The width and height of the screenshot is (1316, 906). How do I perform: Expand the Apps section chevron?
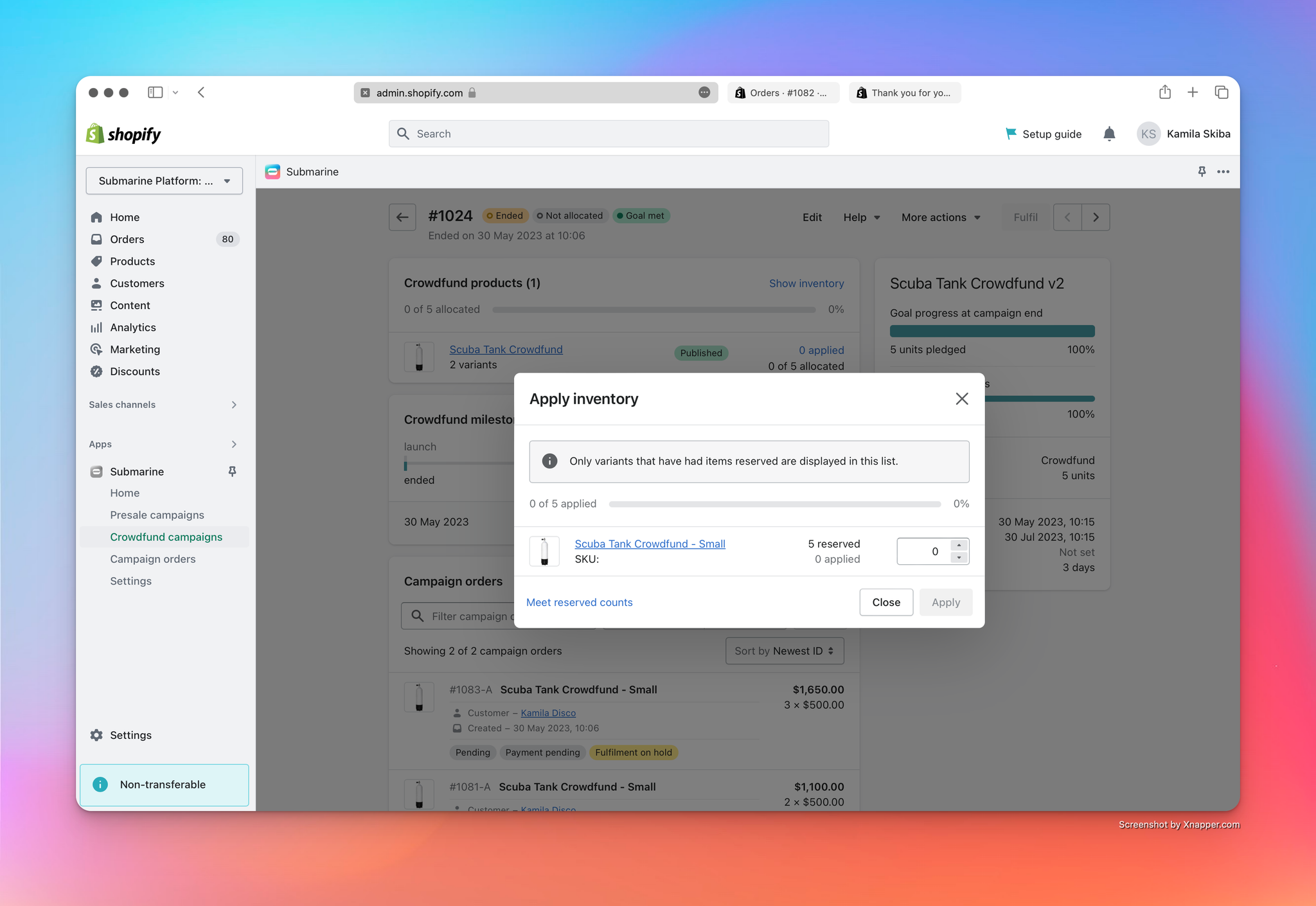[234, 445]
